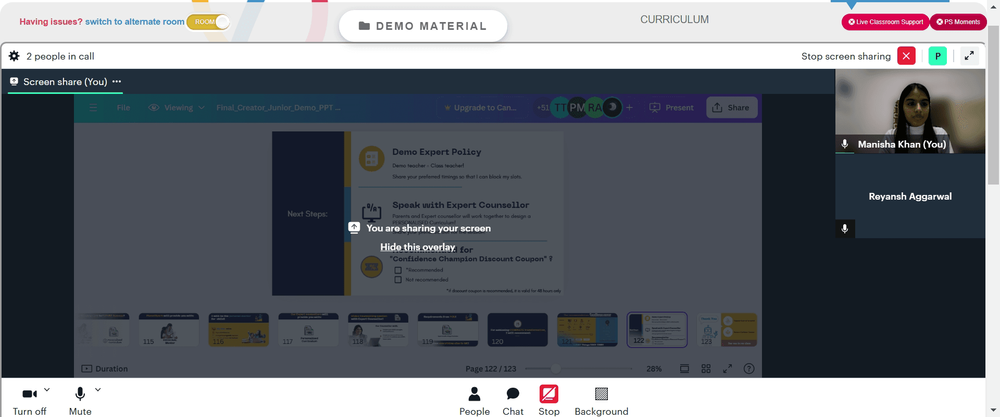Select slide thumbnail 115
This screenshot has width=1000, height=417.
point(169,330)
